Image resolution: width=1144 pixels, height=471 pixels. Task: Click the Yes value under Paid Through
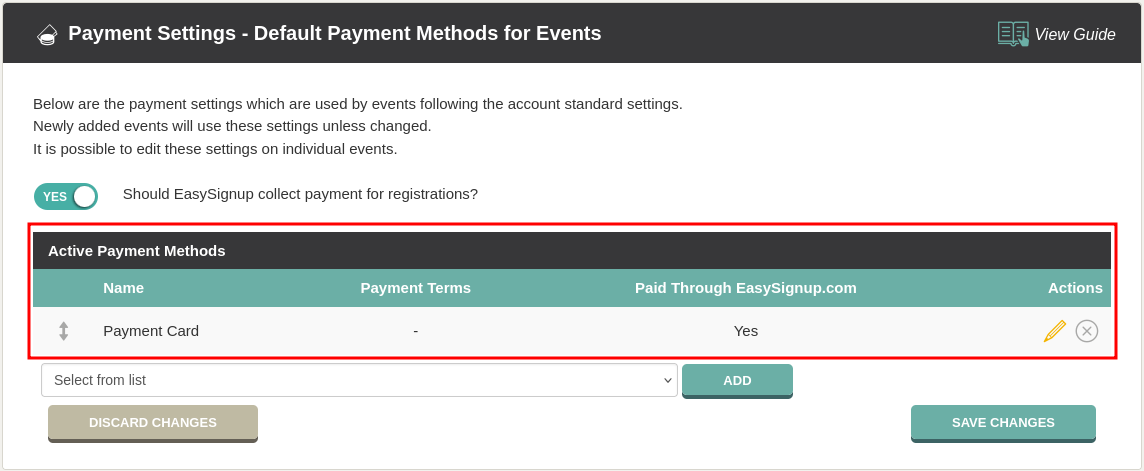(x=746, y=331)
